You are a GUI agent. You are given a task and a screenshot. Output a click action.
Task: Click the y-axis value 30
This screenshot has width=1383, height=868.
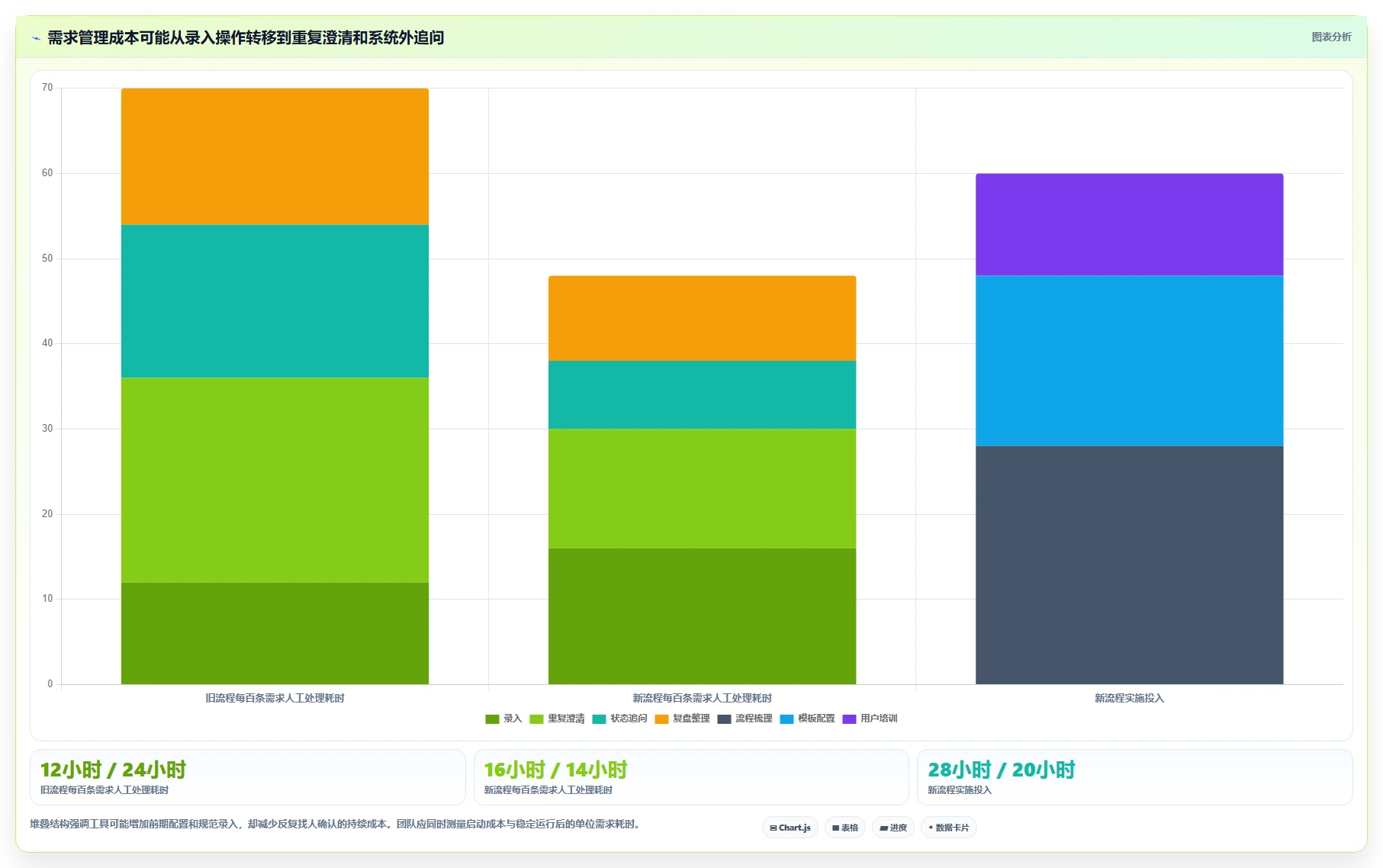[47, 429]
